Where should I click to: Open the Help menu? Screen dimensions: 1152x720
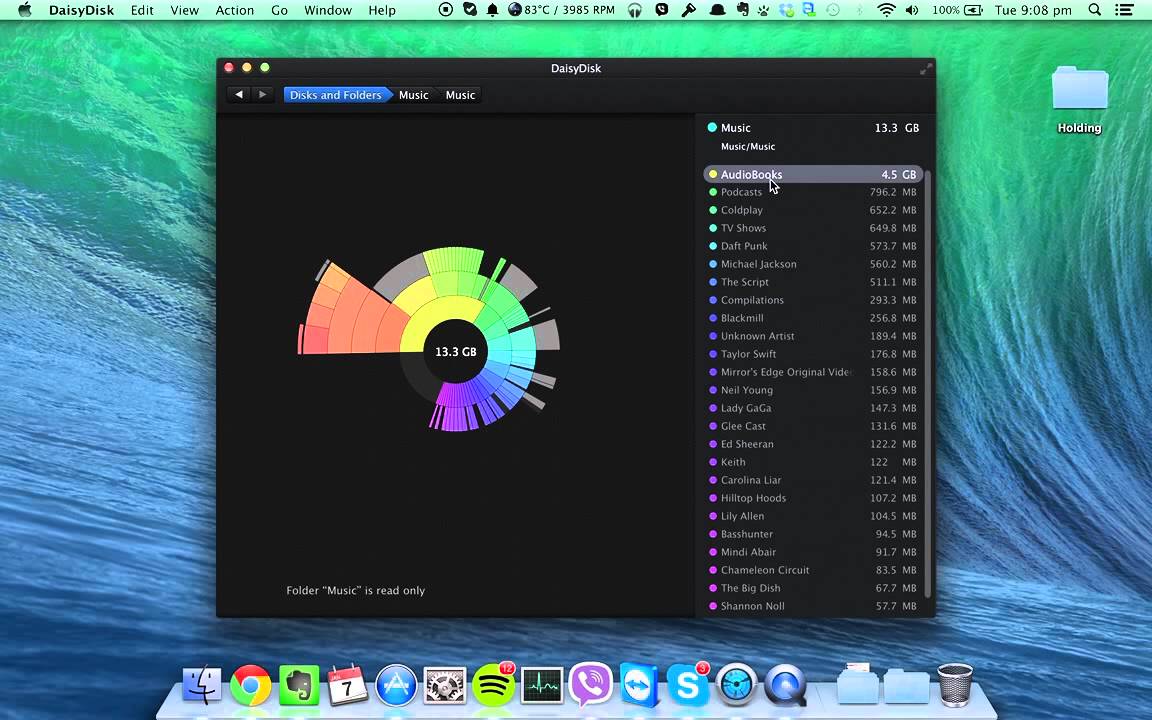pyautogui.click(x=382, y=10)
